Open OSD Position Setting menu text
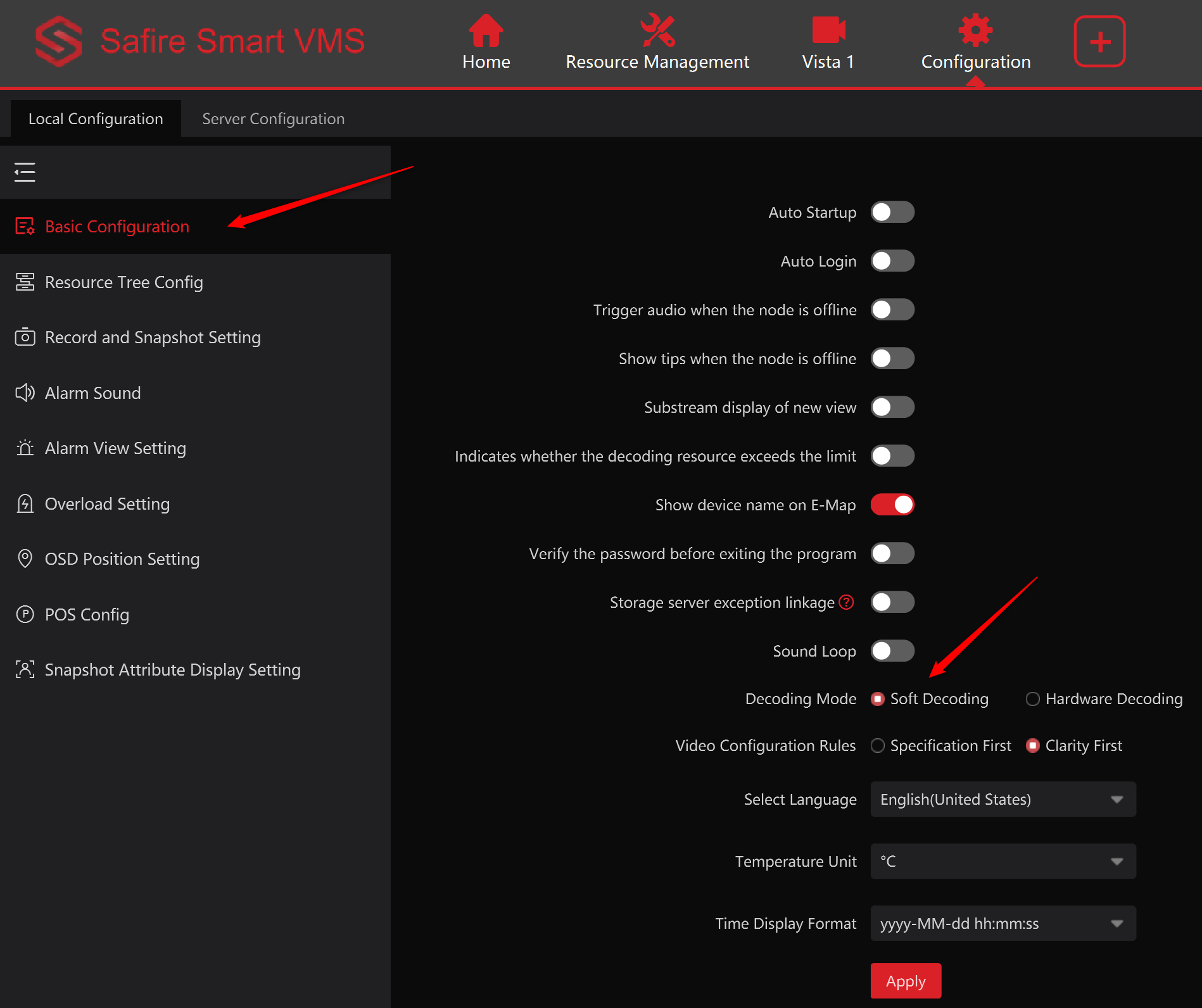The image size is (1202, 1008). coord(122,559)
